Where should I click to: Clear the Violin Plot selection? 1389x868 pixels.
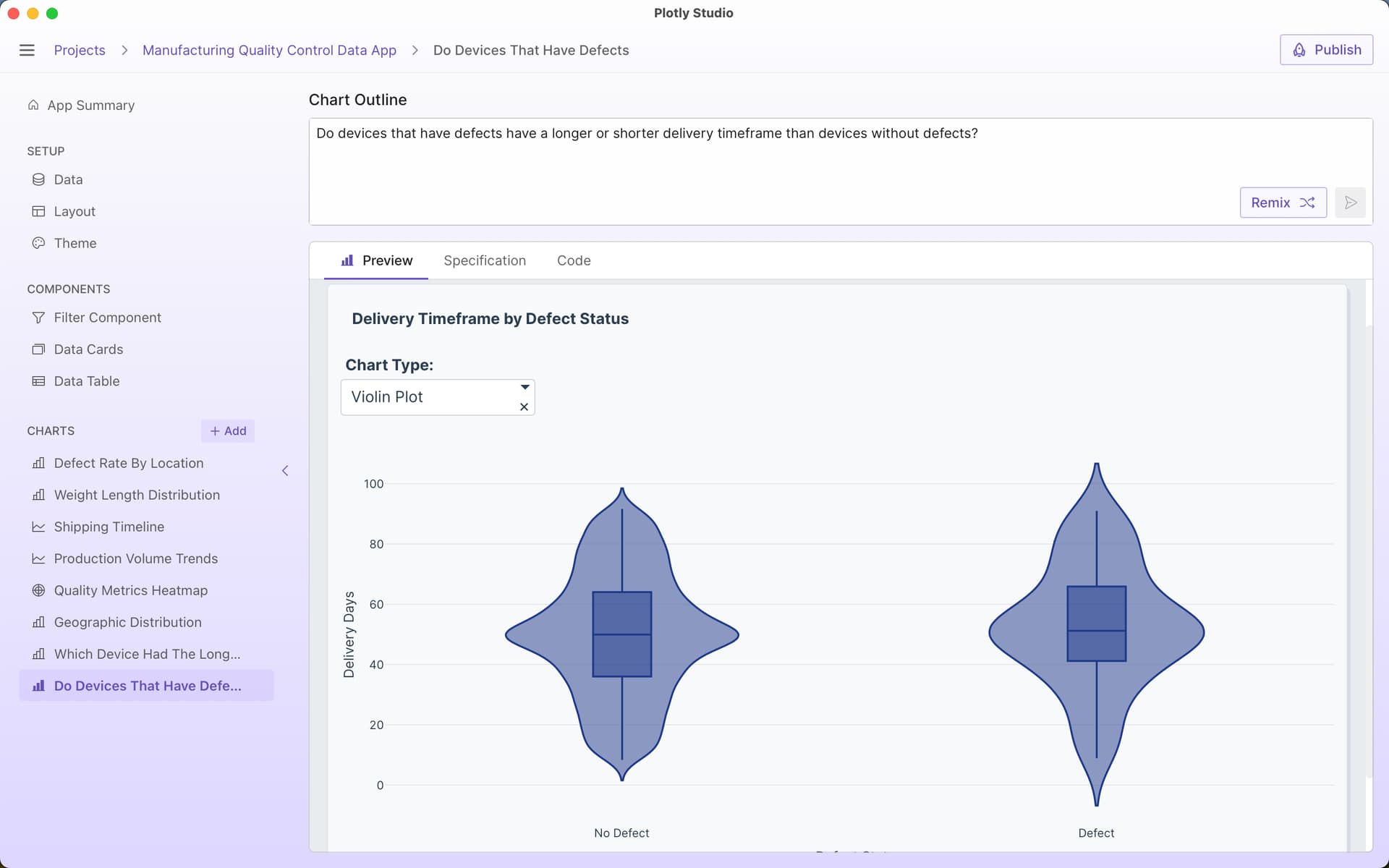click(524, 407)
